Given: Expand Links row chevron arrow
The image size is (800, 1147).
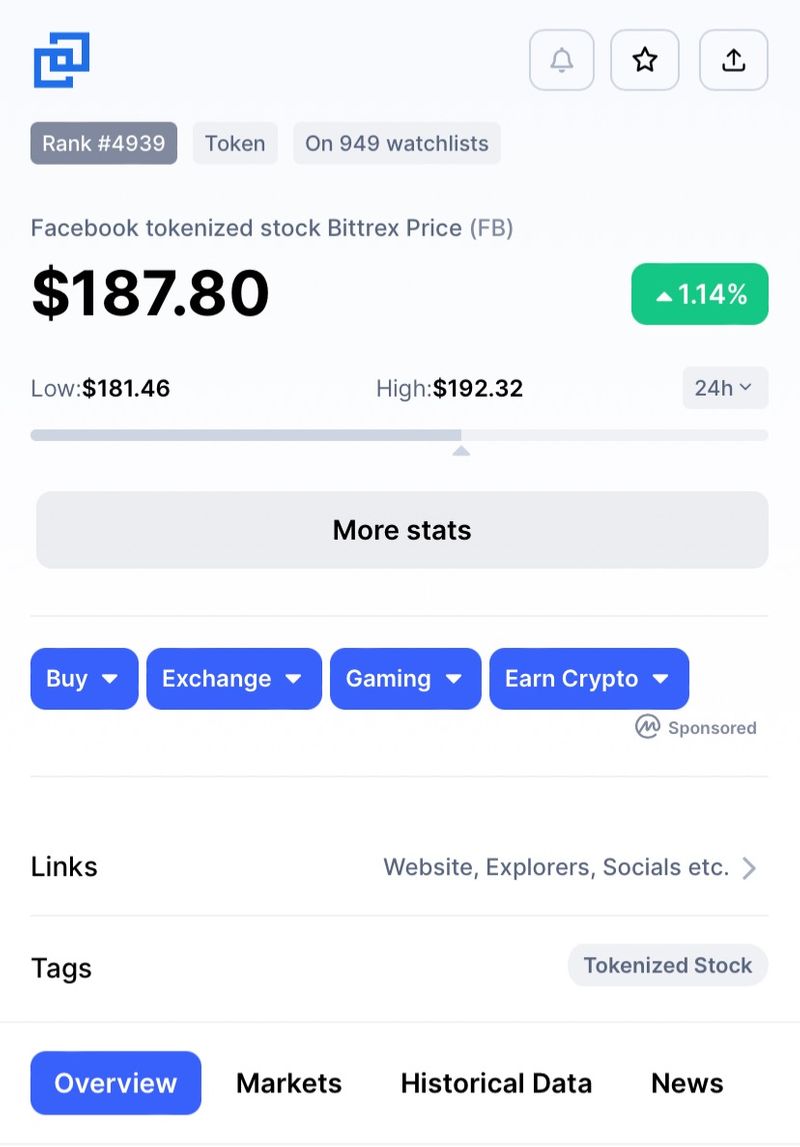Looking at the screenshot, I should 749,868.
